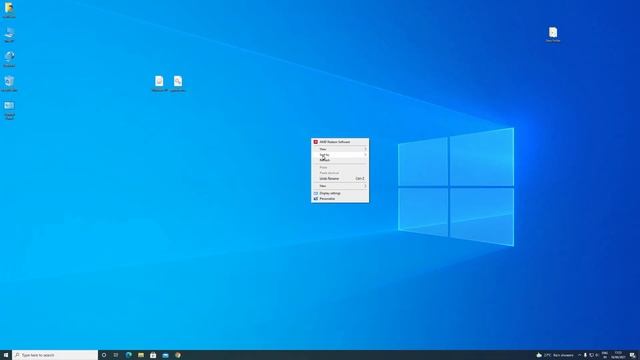This screenshot has height=360, width=640.
Task: Select Undo Rename in context menu
Action: (x=340, y=179)
